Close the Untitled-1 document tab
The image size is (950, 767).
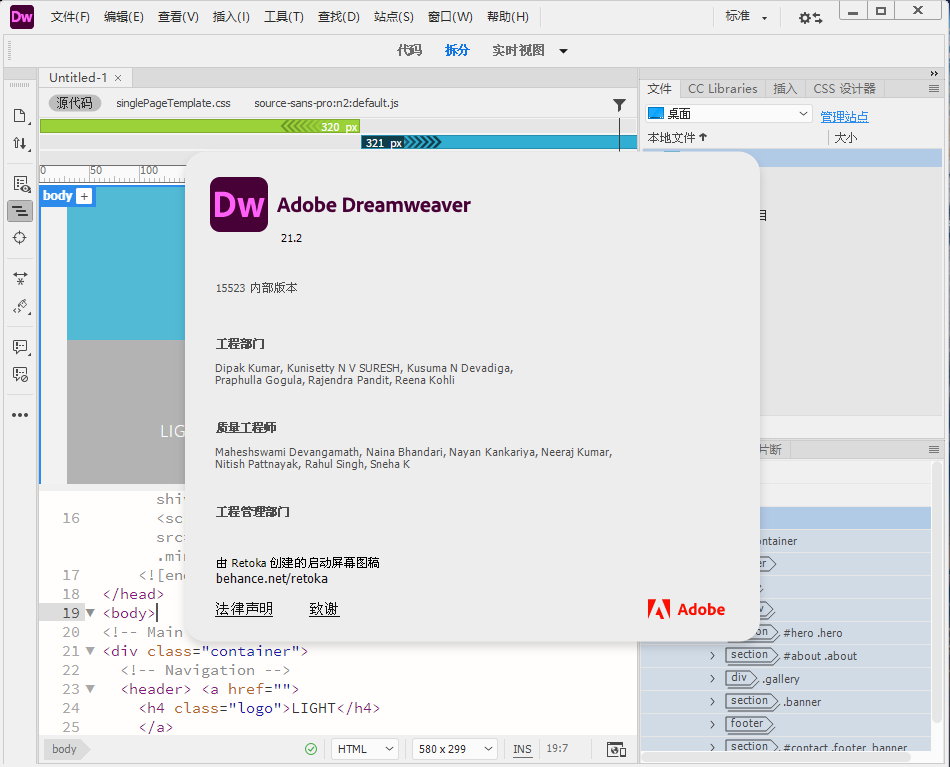118,78
